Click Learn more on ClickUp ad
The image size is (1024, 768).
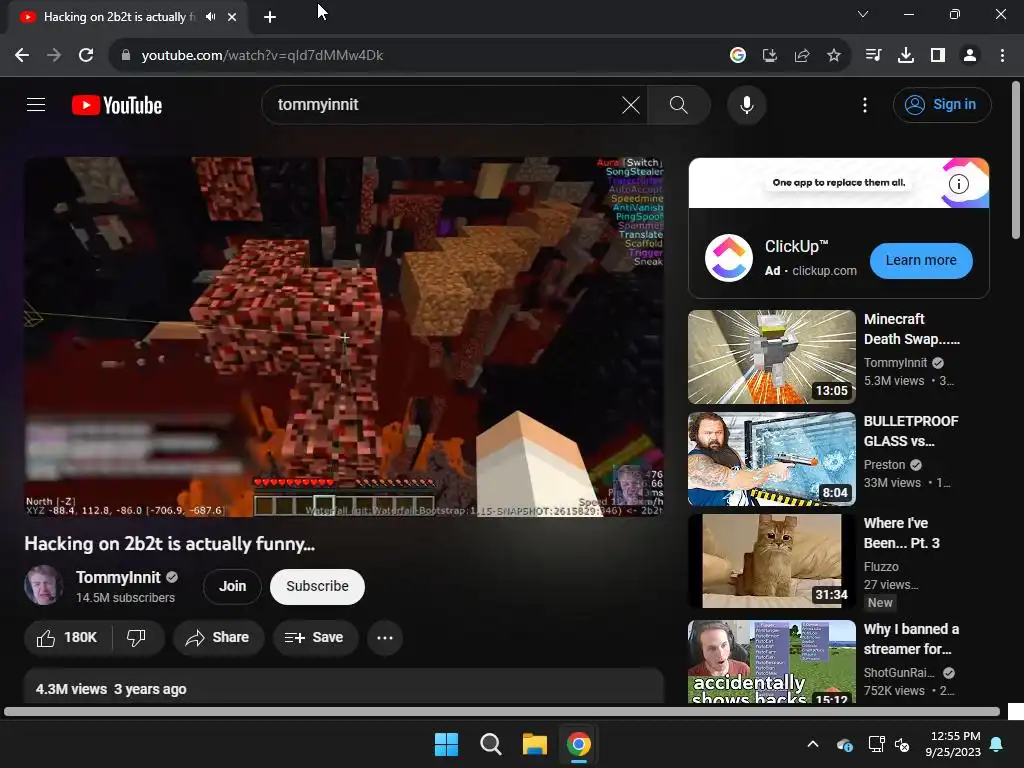[921, 261]
